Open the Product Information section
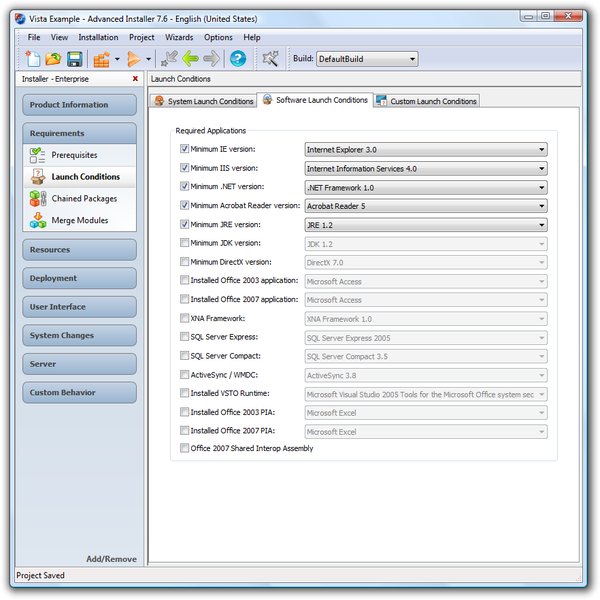 point(80,105)
